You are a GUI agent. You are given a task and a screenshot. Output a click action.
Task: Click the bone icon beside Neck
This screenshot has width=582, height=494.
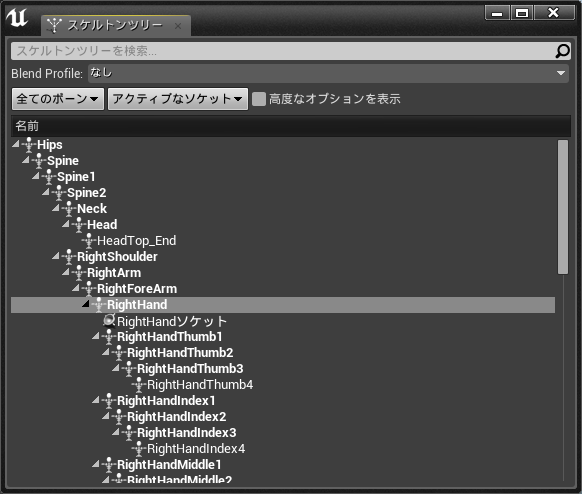tap(69, 209)
